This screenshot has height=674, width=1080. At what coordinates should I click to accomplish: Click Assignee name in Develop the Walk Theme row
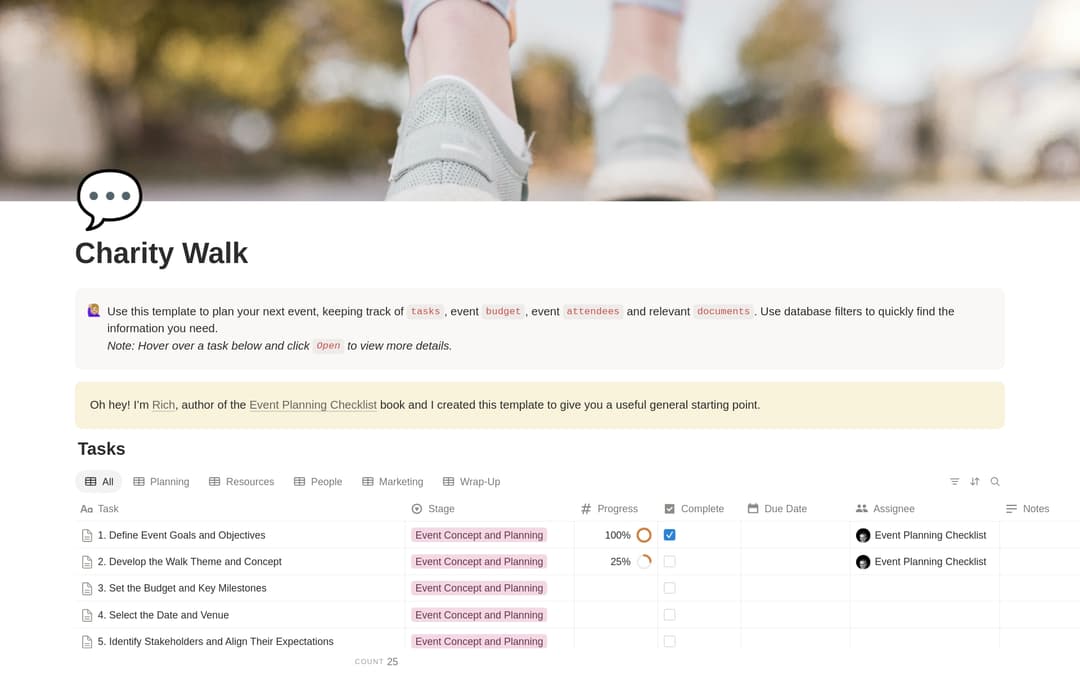click(930, 562)
